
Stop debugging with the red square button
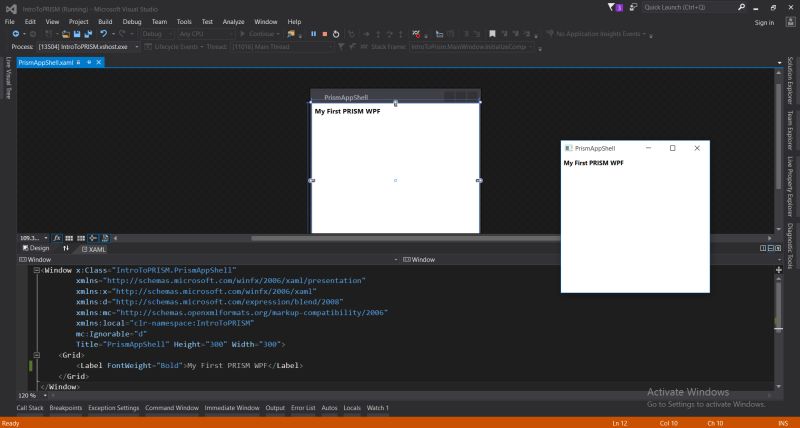click(323, 34)
